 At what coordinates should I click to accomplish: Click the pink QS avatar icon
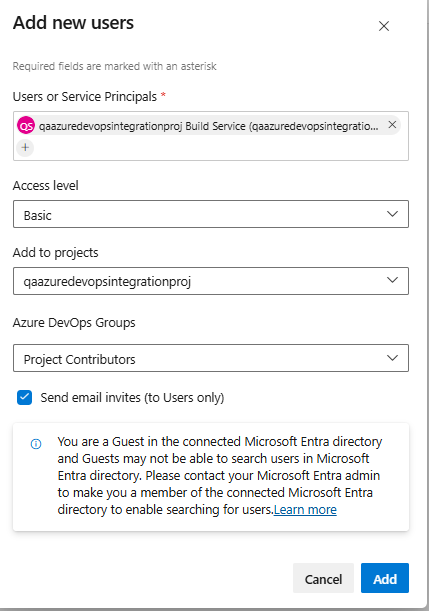click(26, 125)
